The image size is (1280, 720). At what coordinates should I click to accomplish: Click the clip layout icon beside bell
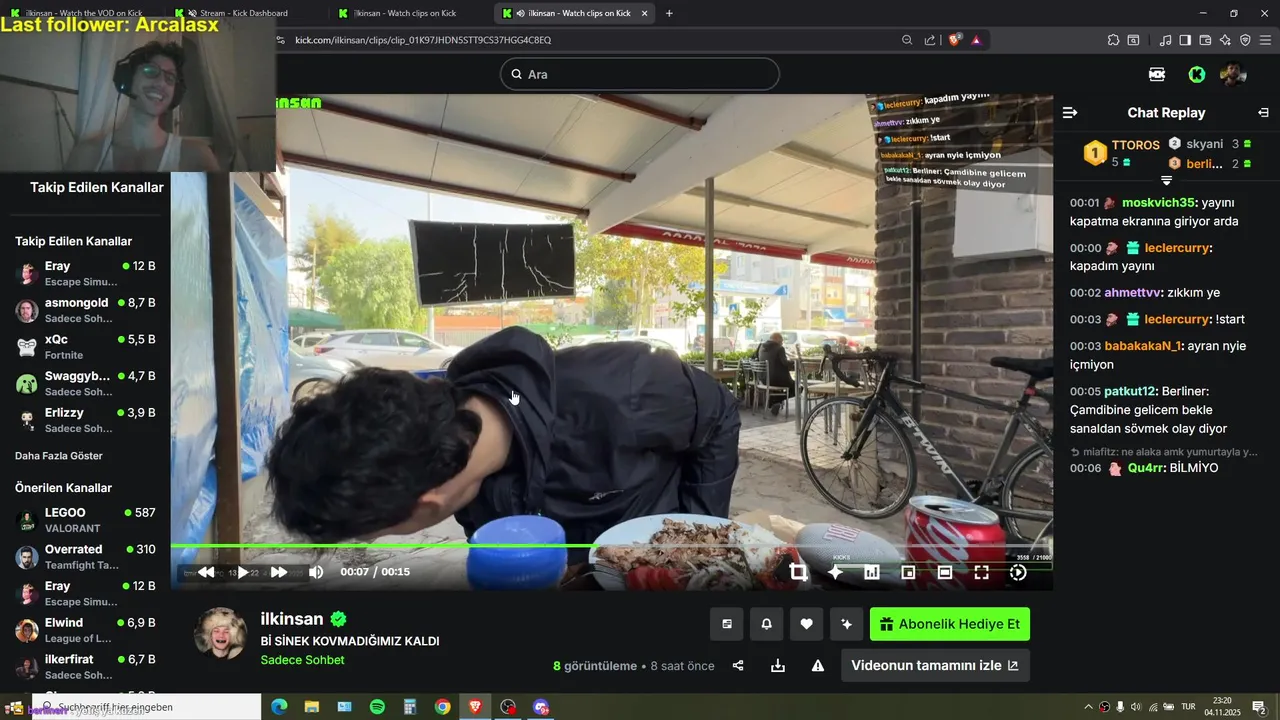click(x=727, y=624)
